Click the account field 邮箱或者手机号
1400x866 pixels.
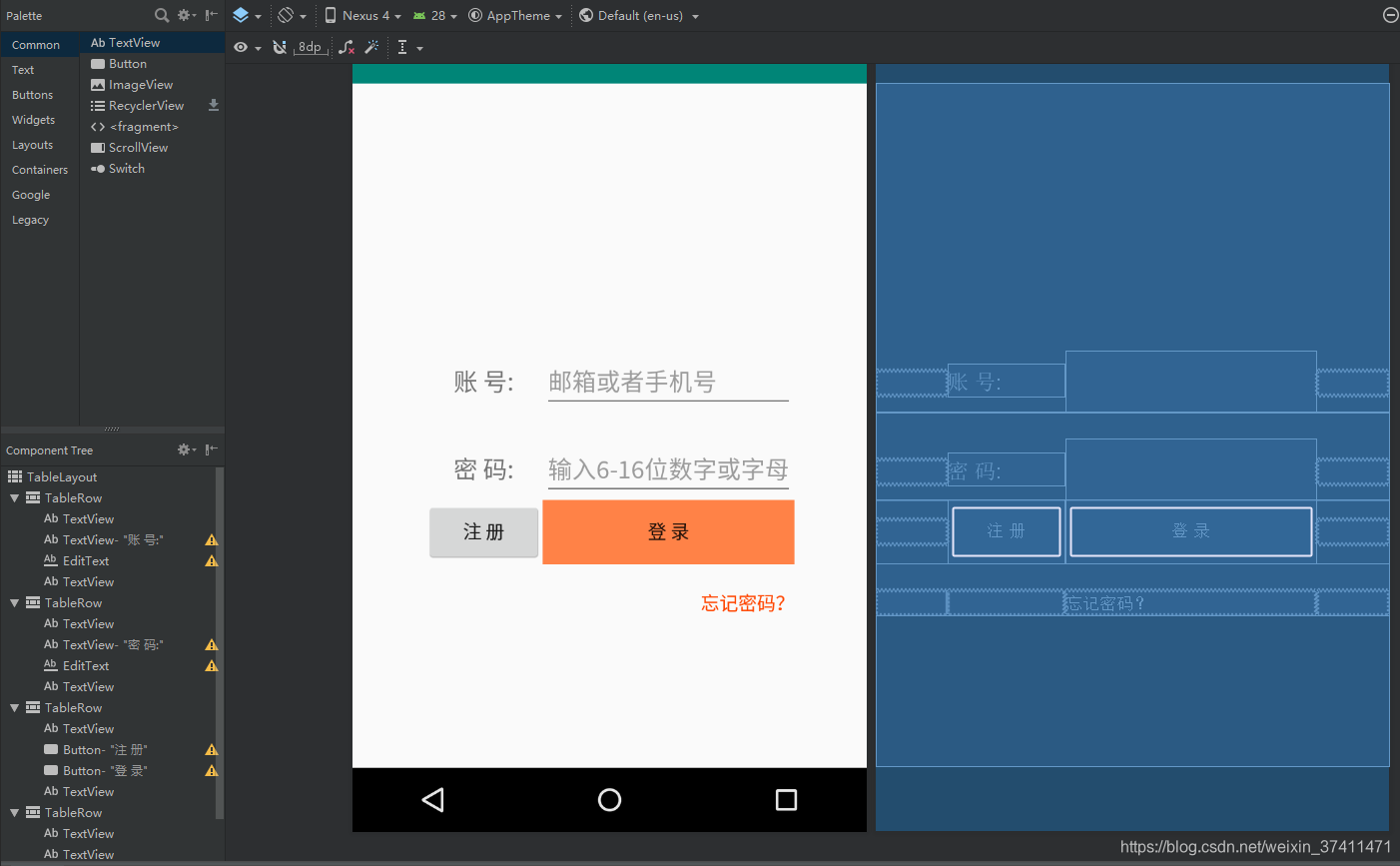coord(668,382)
